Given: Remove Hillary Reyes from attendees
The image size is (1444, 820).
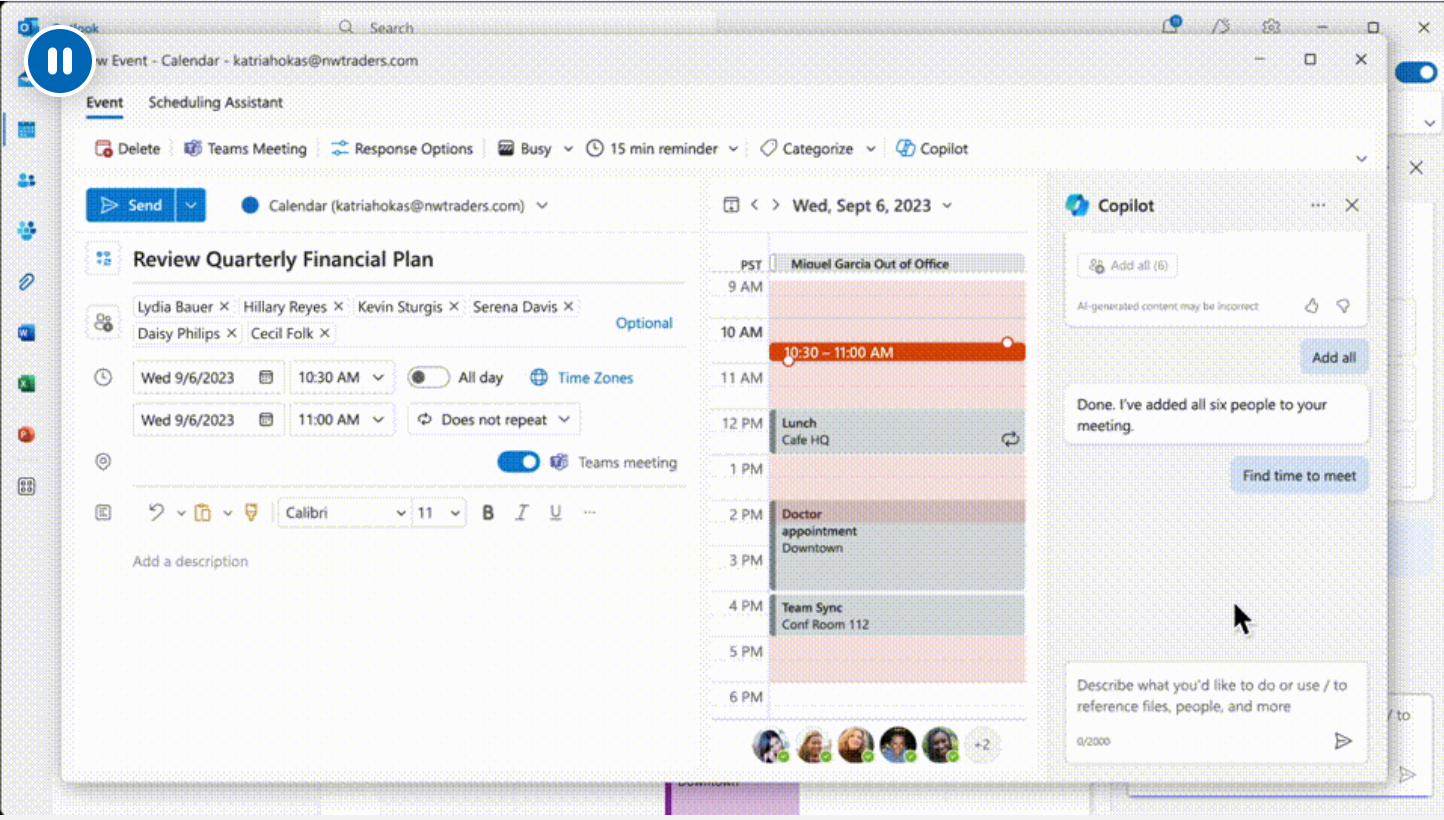Looking at the screenshot, I should 338,307.
